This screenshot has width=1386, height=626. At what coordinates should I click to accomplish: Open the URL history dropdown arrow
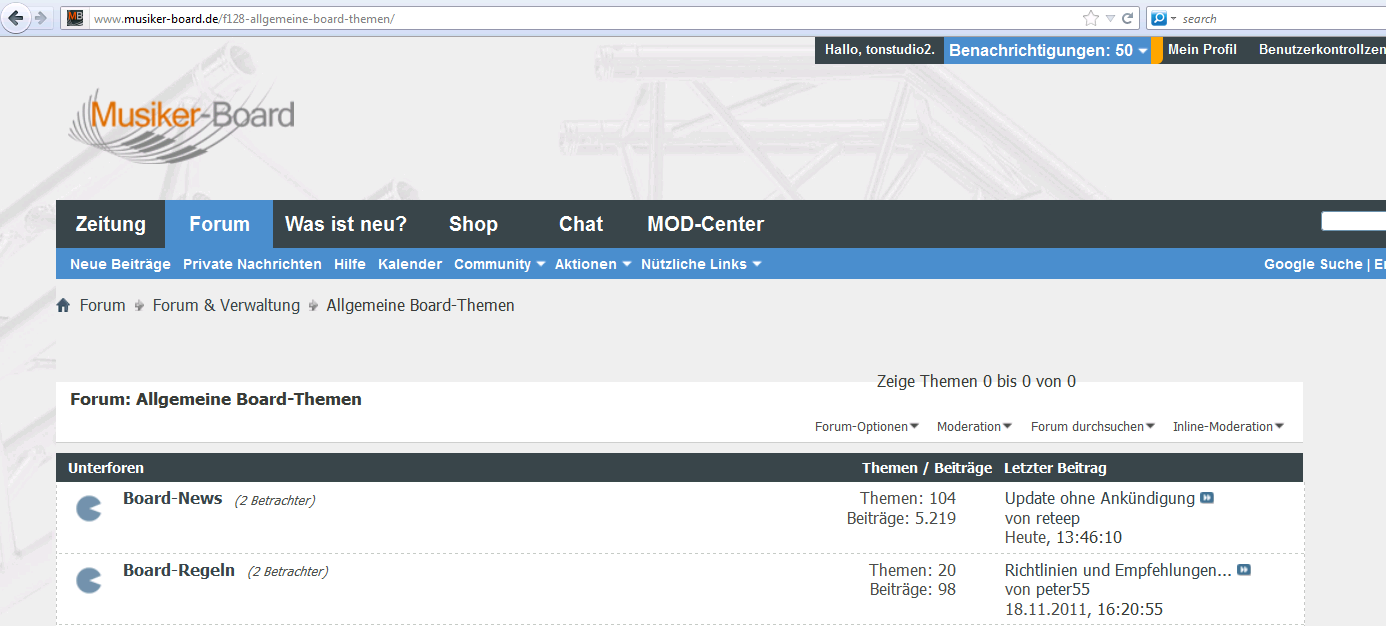tap(1110, 18)
